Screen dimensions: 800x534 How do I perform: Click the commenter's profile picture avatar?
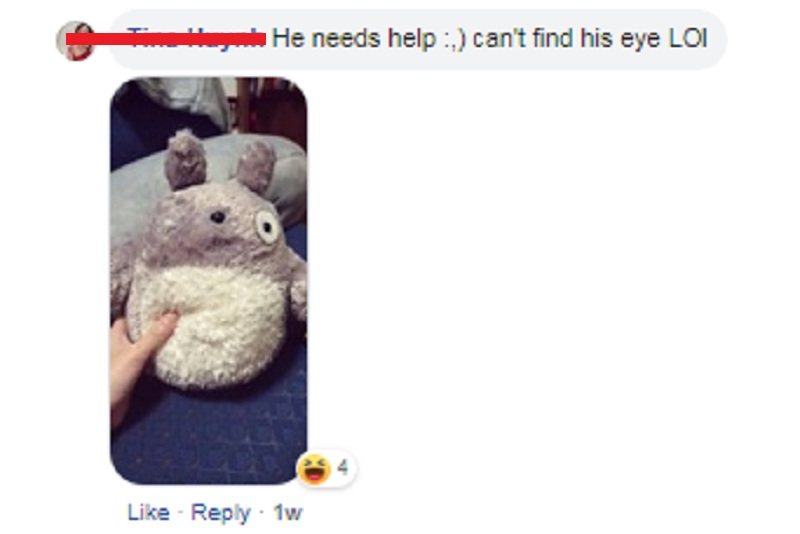tap(76, 40)
